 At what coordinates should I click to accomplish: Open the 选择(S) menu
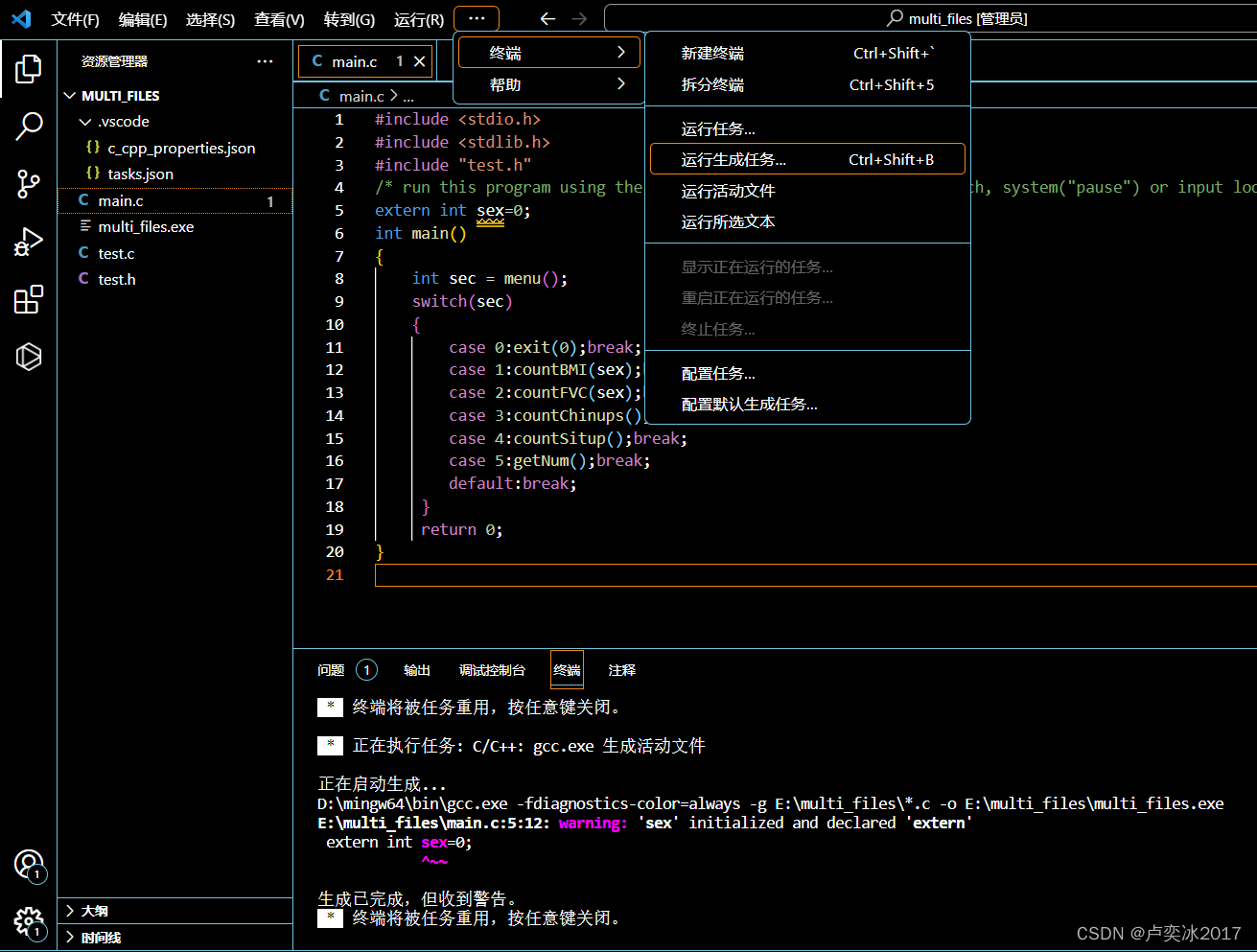pyautogui.click(x=211, y=19)
